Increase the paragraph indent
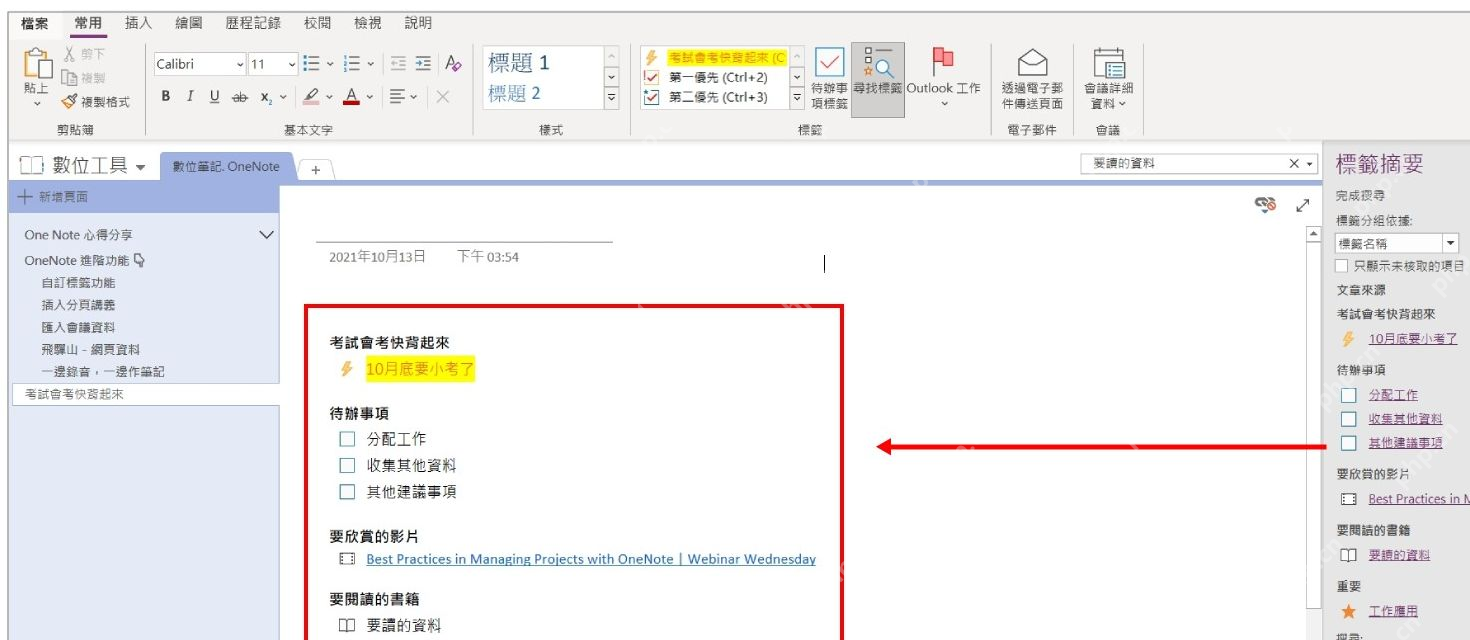The height and width of the screenshot is (640, 1470). tap(422, 64)
